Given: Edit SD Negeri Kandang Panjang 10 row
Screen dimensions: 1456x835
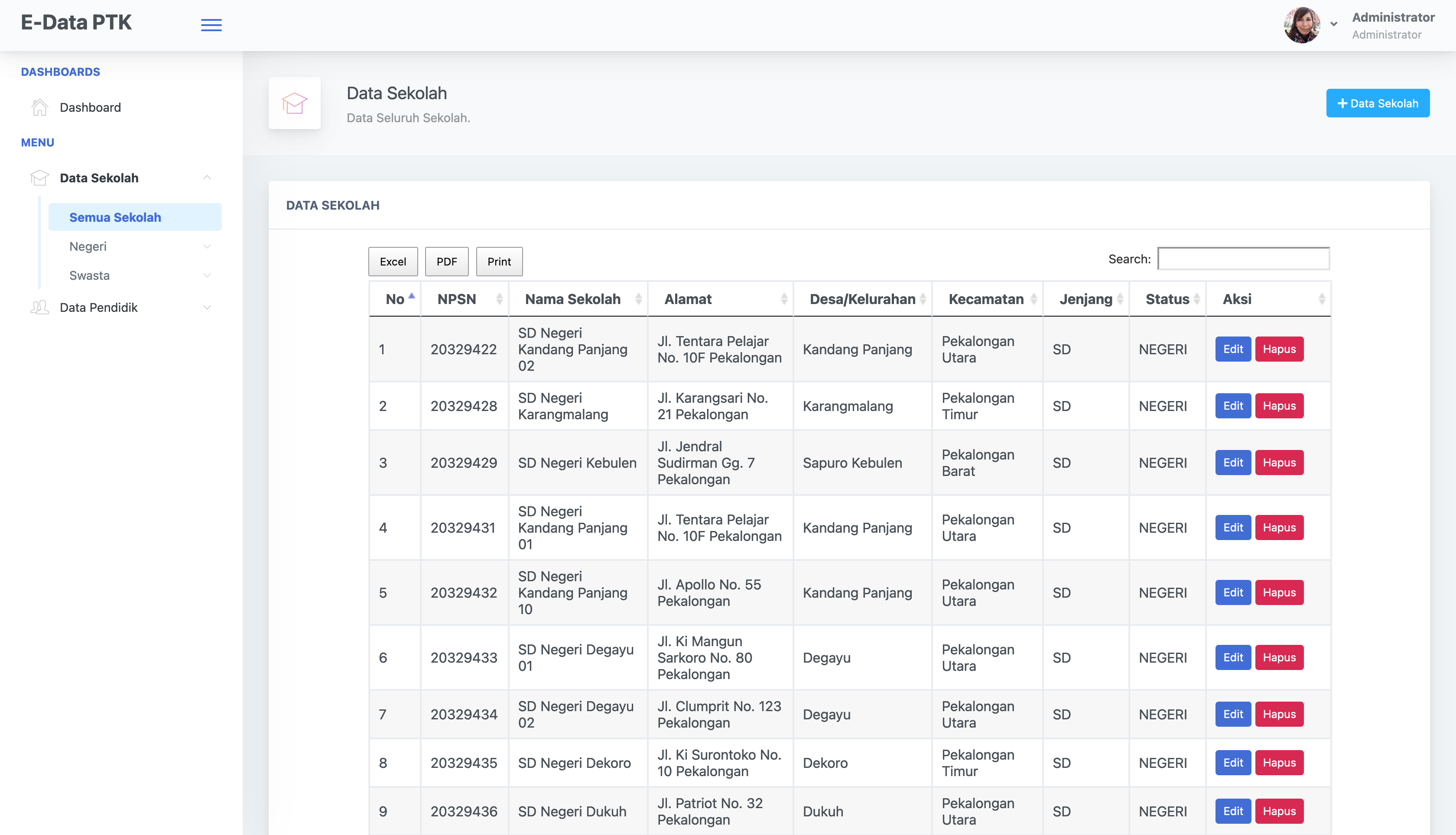Looking at the screenshot, I should tap(1233, 592).
